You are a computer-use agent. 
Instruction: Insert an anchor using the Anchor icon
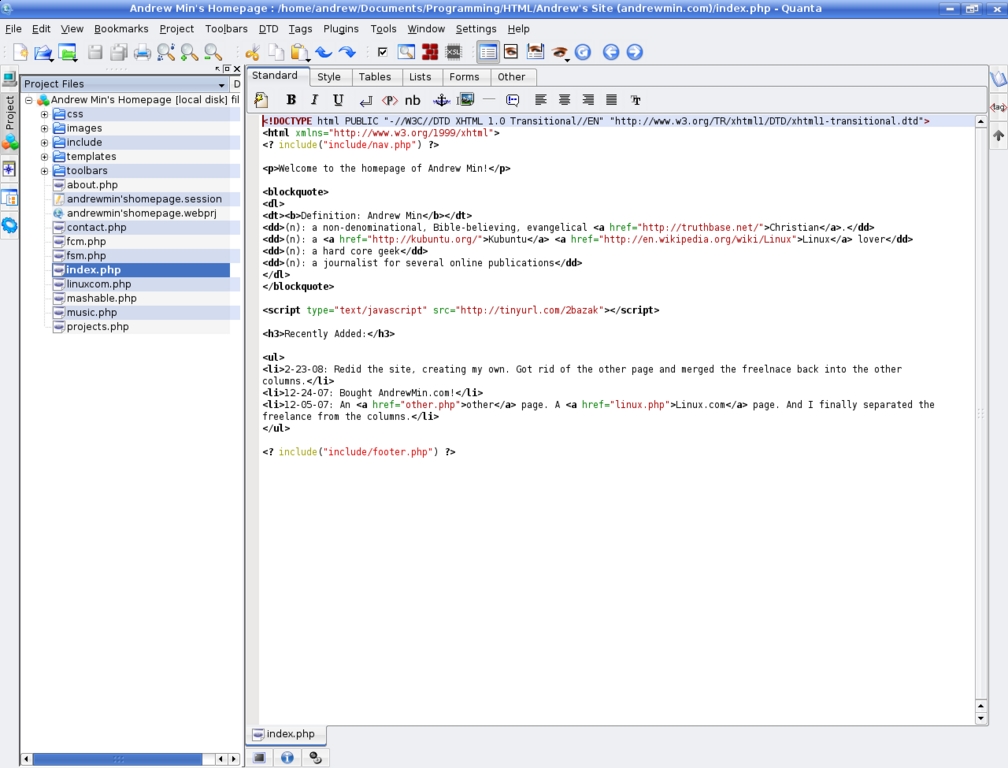click(440, 100)
